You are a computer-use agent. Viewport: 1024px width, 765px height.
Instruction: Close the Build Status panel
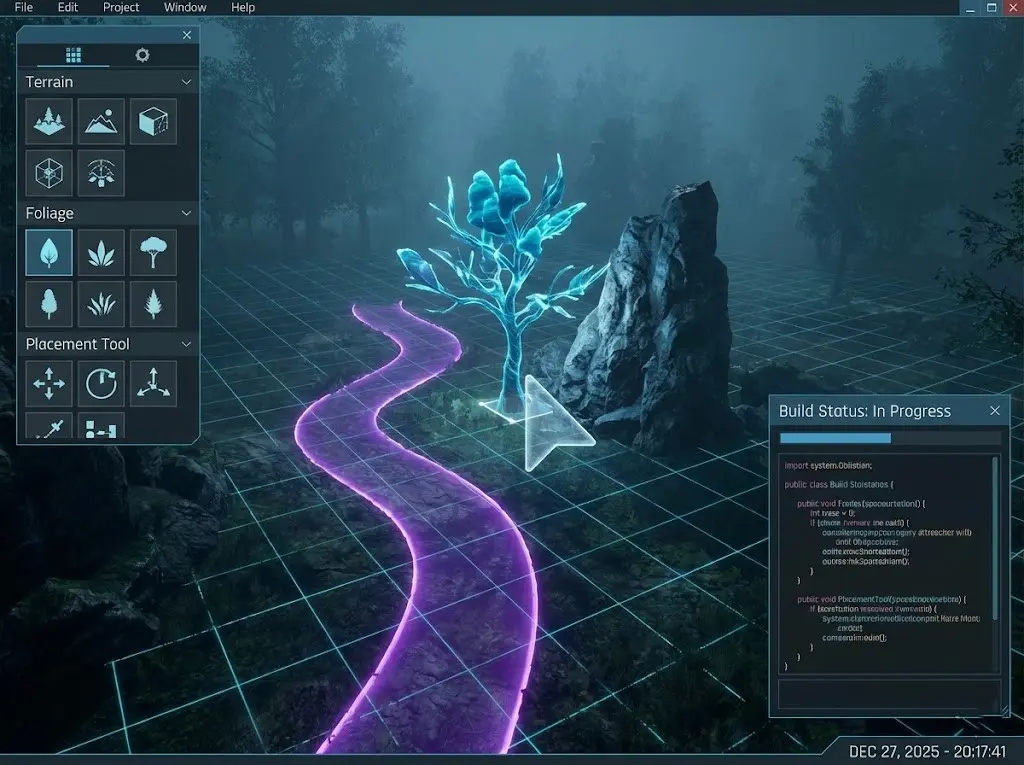[995, 411]
